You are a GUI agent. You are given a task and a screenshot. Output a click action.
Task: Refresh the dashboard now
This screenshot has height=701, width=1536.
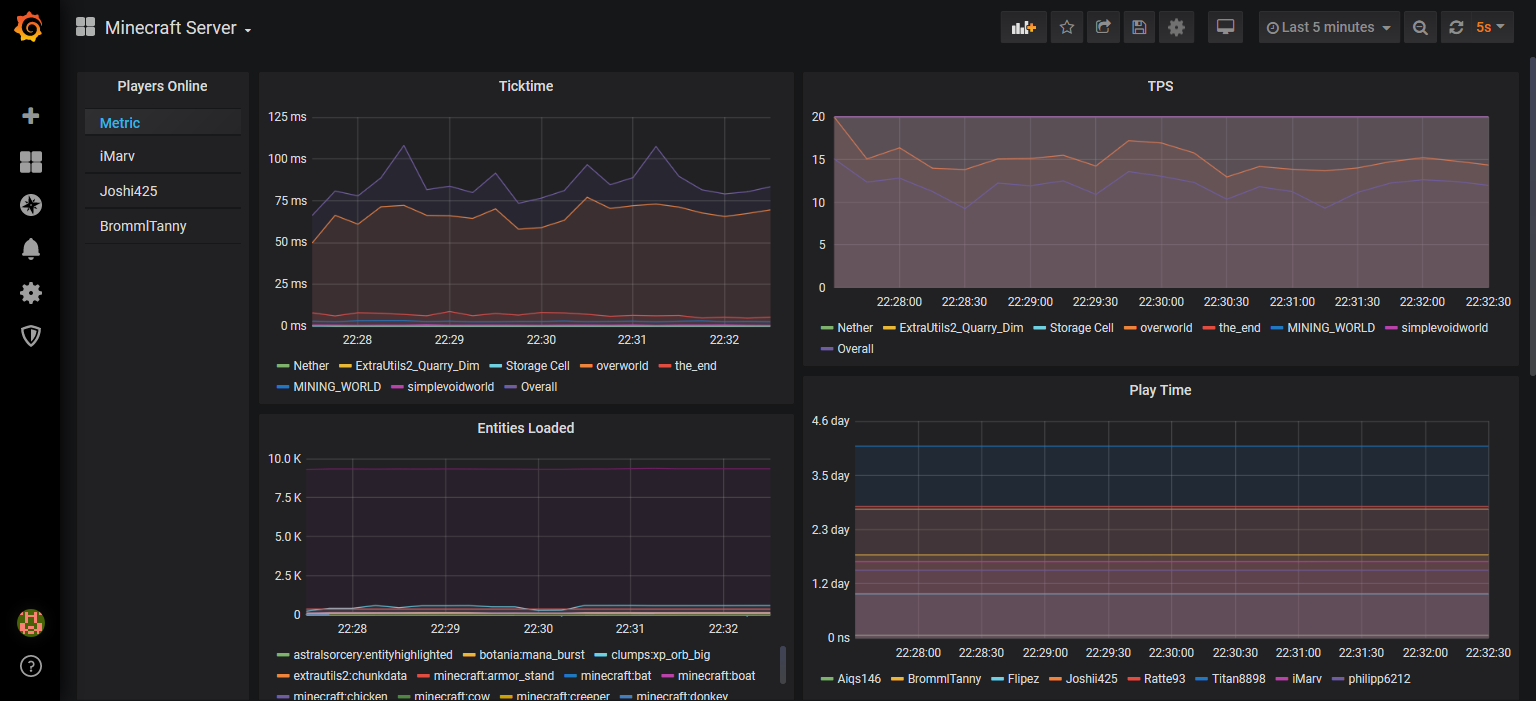tap(1456, 27)
